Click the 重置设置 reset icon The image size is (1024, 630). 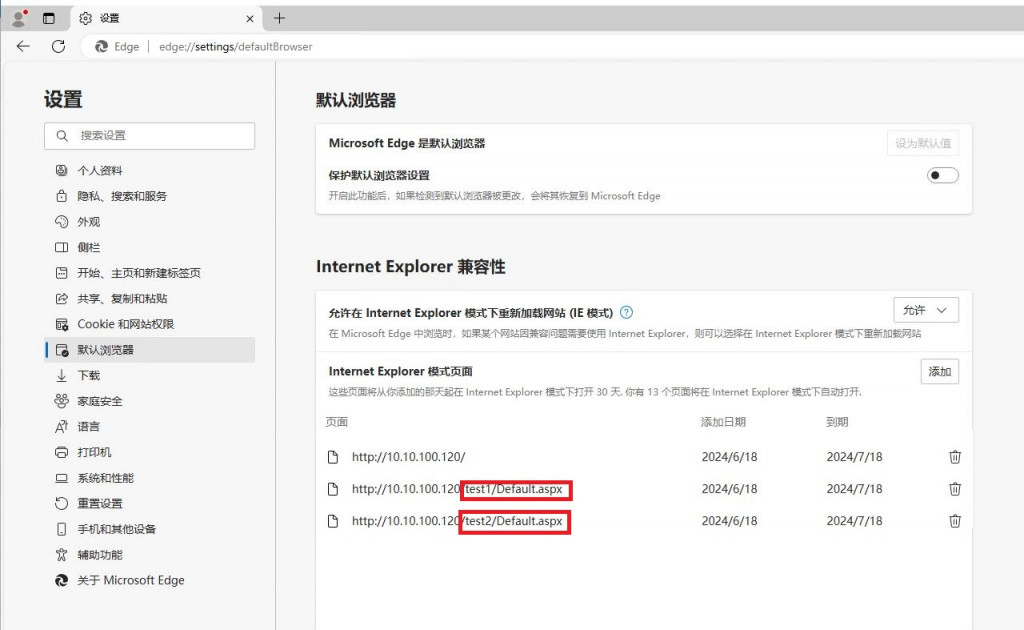61,503
